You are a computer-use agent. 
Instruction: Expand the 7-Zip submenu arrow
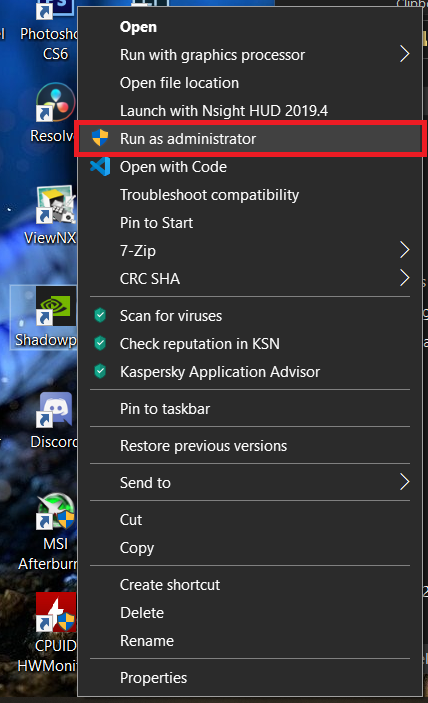click(405, 250)
